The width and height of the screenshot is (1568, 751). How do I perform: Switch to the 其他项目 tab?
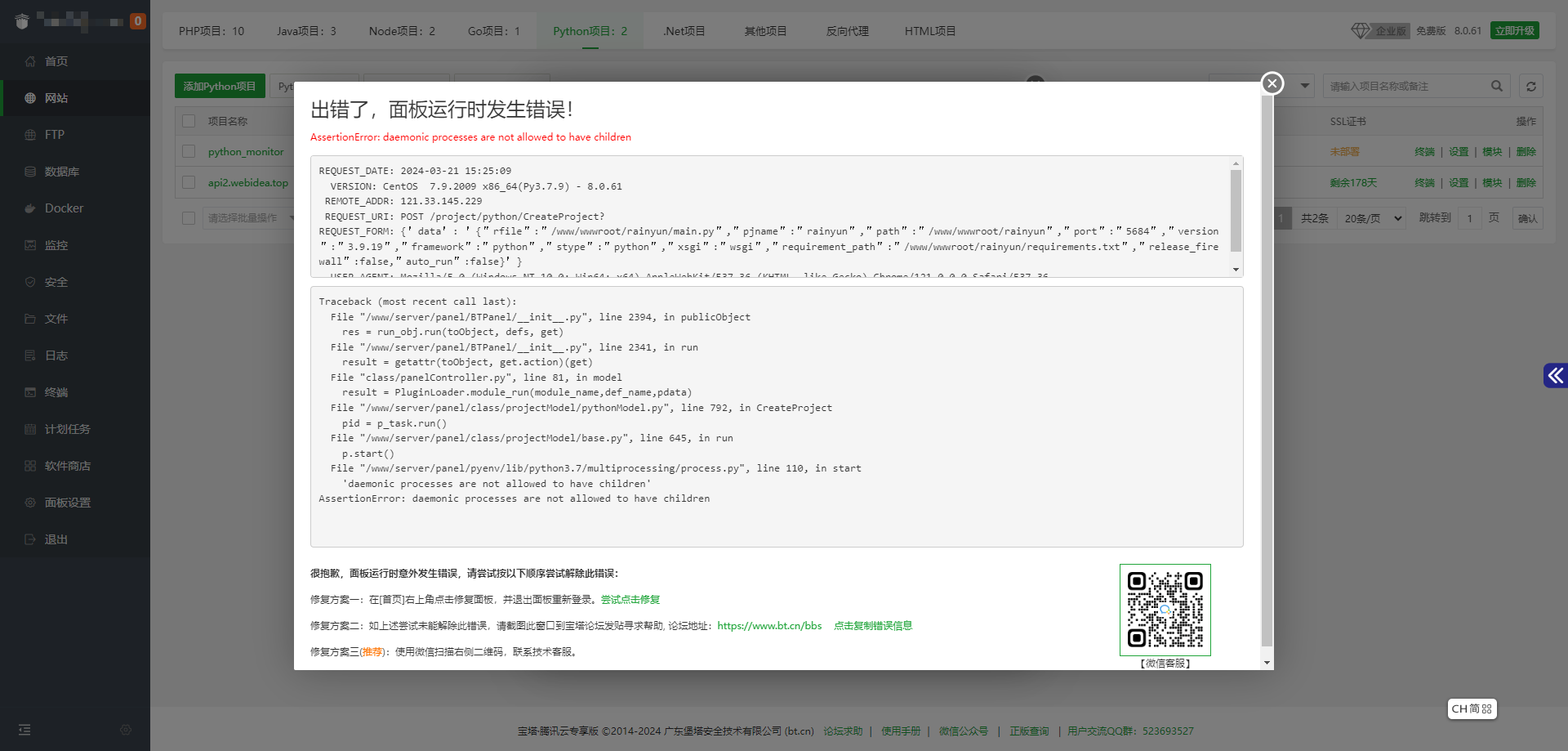click(765, 31)
